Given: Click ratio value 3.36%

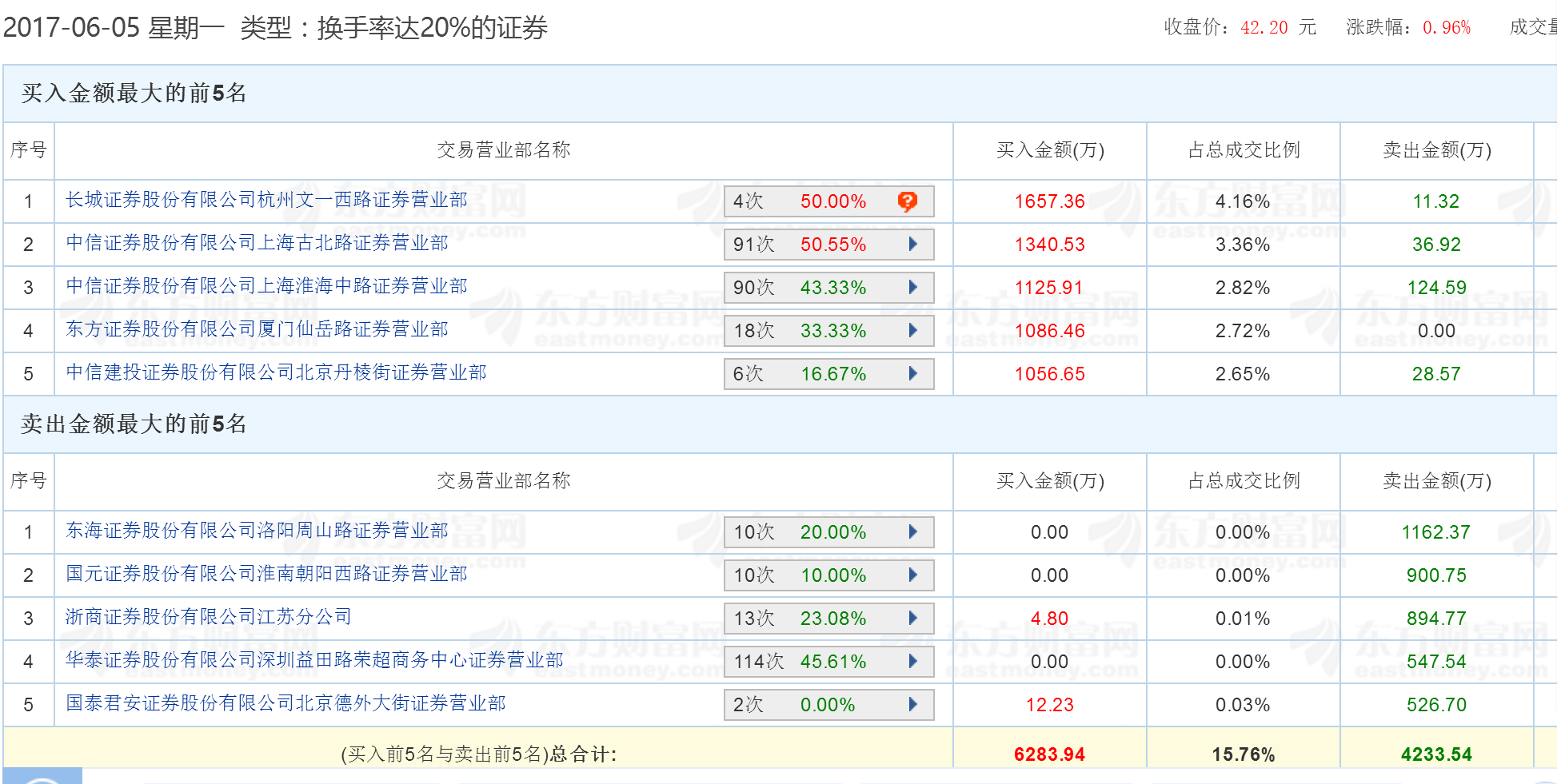Looking at the screenshot, I should (1243, 245).
